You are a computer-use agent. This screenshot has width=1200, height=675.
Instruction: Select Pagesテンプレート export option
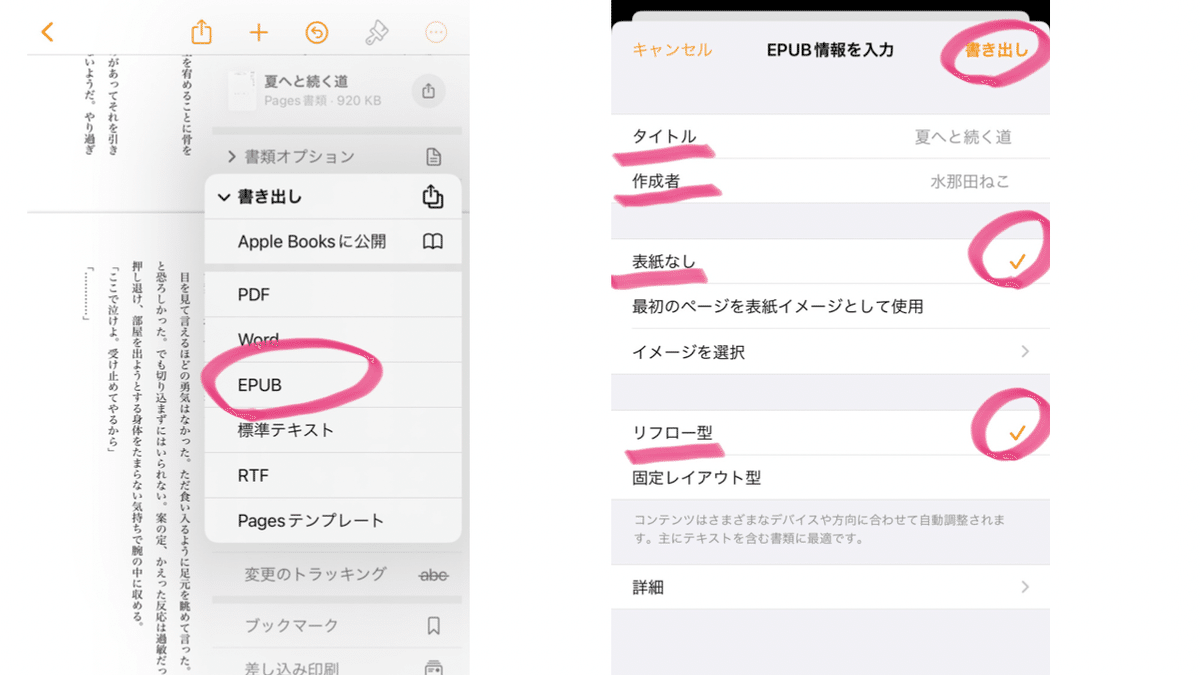[x=333, y=520]
